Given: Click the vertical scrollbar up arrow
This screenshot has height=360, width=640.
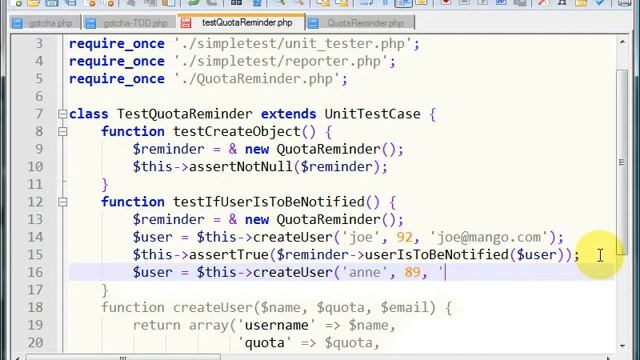Looking at the screenshot, I should 622,42.
